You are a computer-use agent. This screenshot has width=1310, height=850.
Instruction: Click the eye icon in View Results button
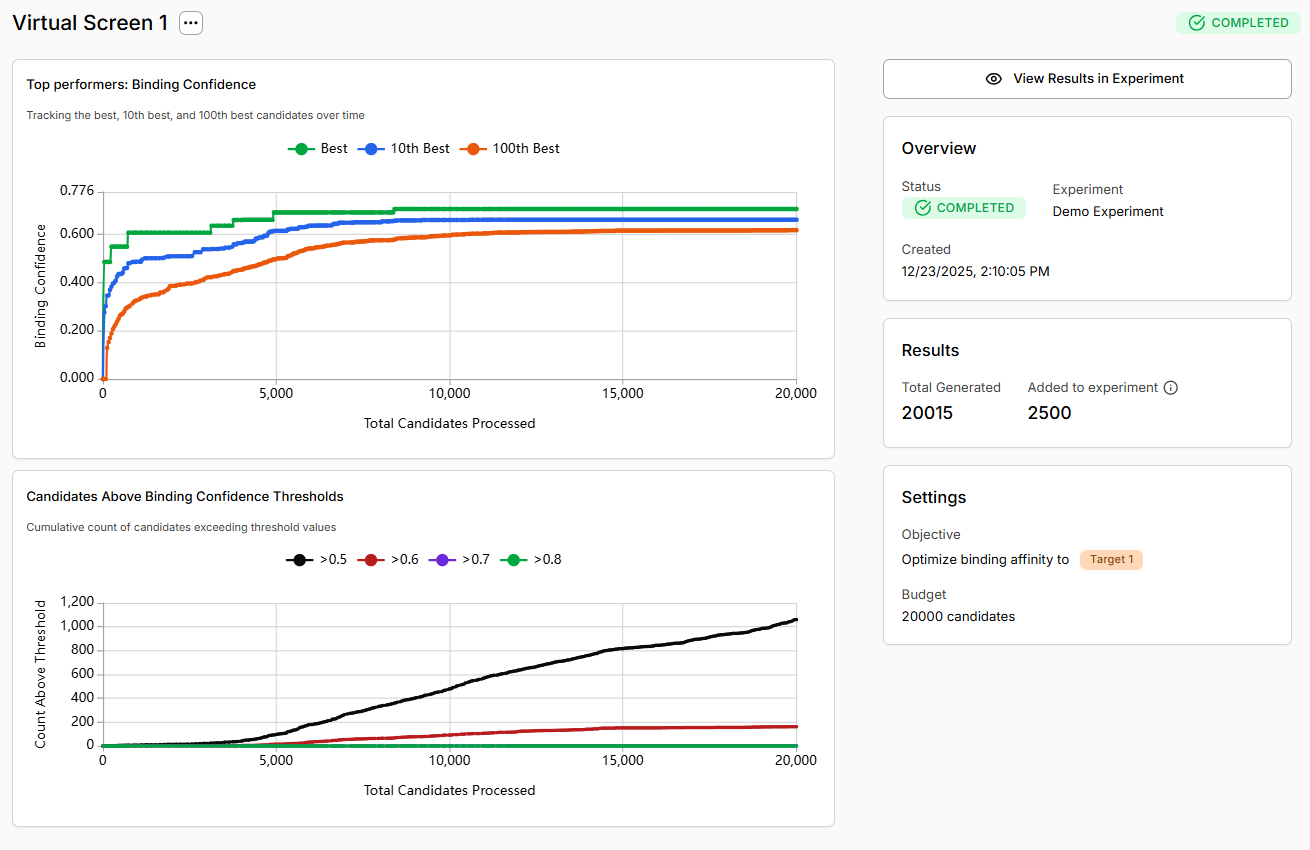(x=994, y=79)
